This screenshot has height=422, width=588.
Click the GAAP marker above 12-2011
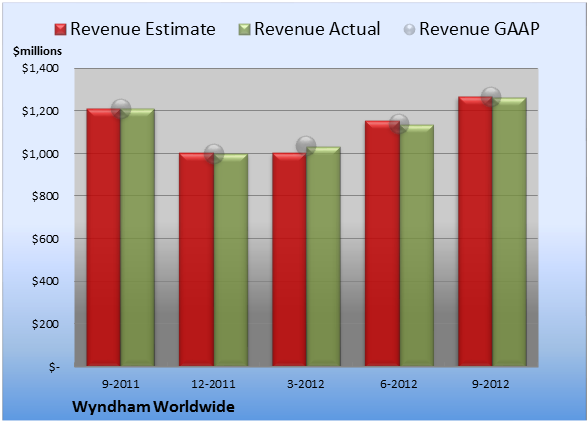point(214,154)
